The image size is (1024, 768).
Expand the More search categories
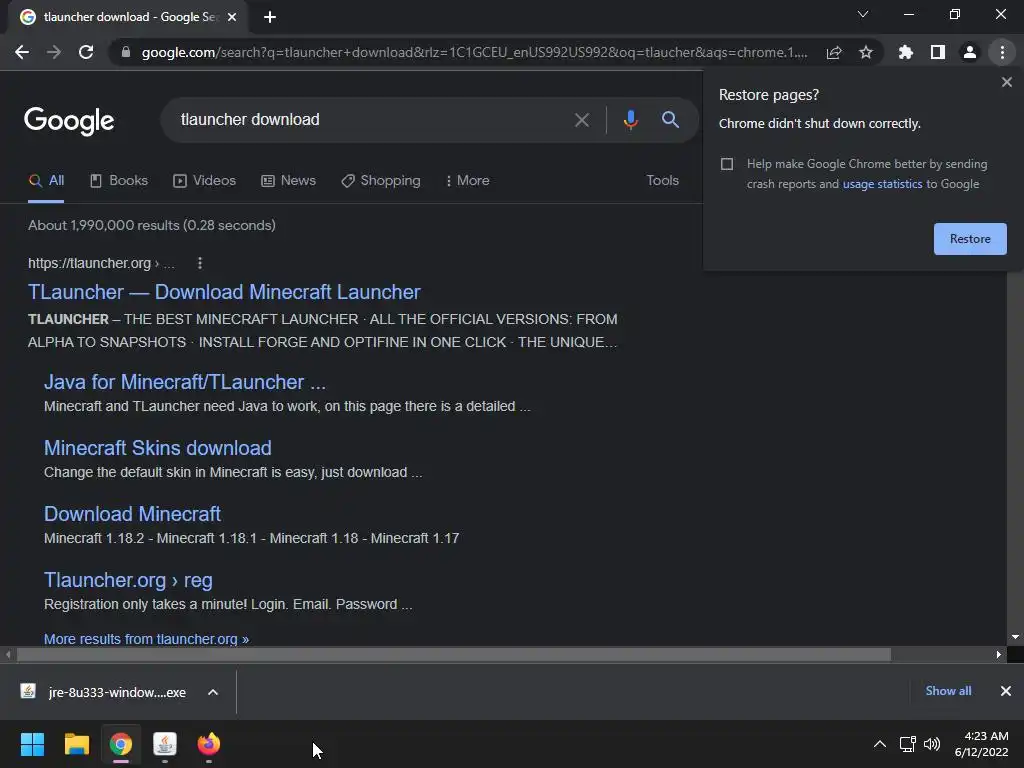468,181
